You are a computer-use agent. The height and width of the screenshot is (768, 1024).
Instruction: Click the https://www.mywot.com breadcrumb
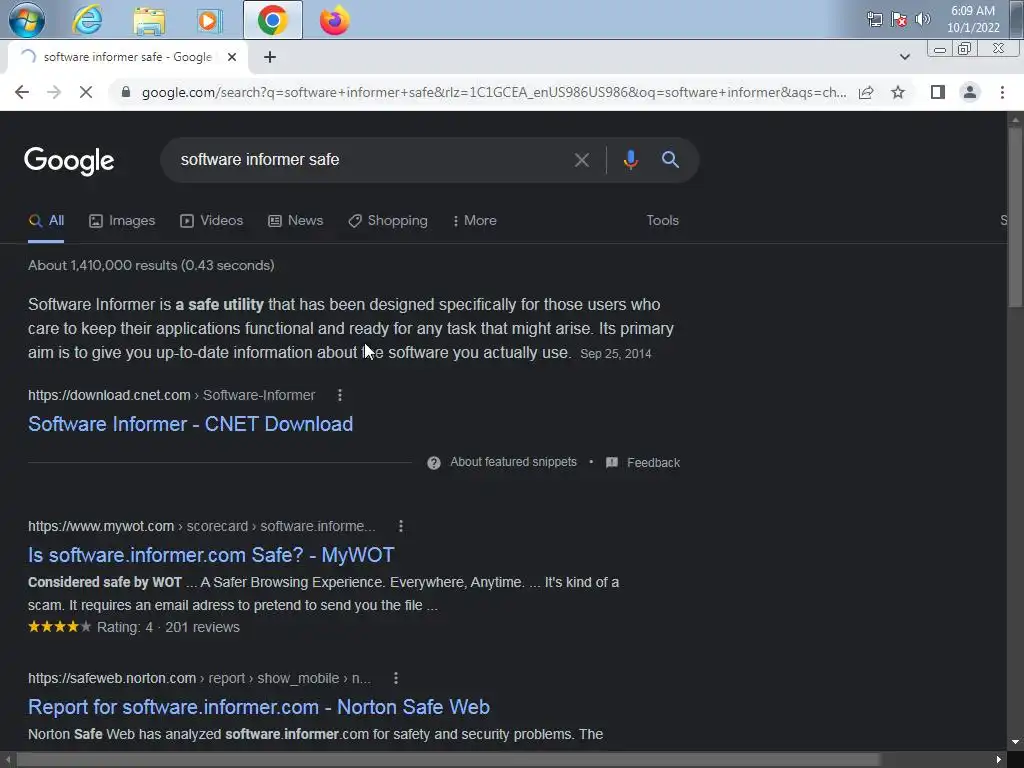point(101,526)
